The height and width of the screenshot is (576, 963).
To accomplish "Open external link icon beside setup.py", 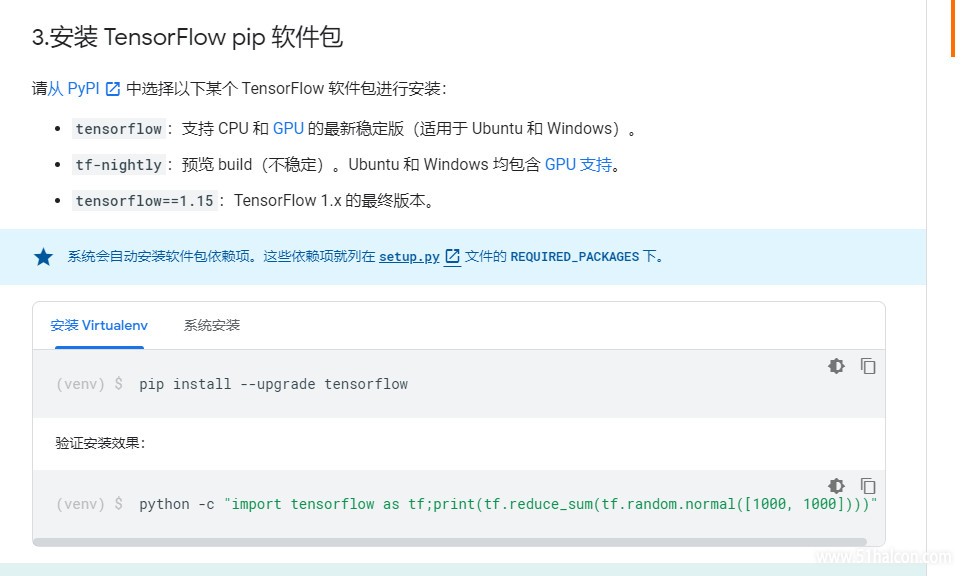I will [x=452, y=257].
